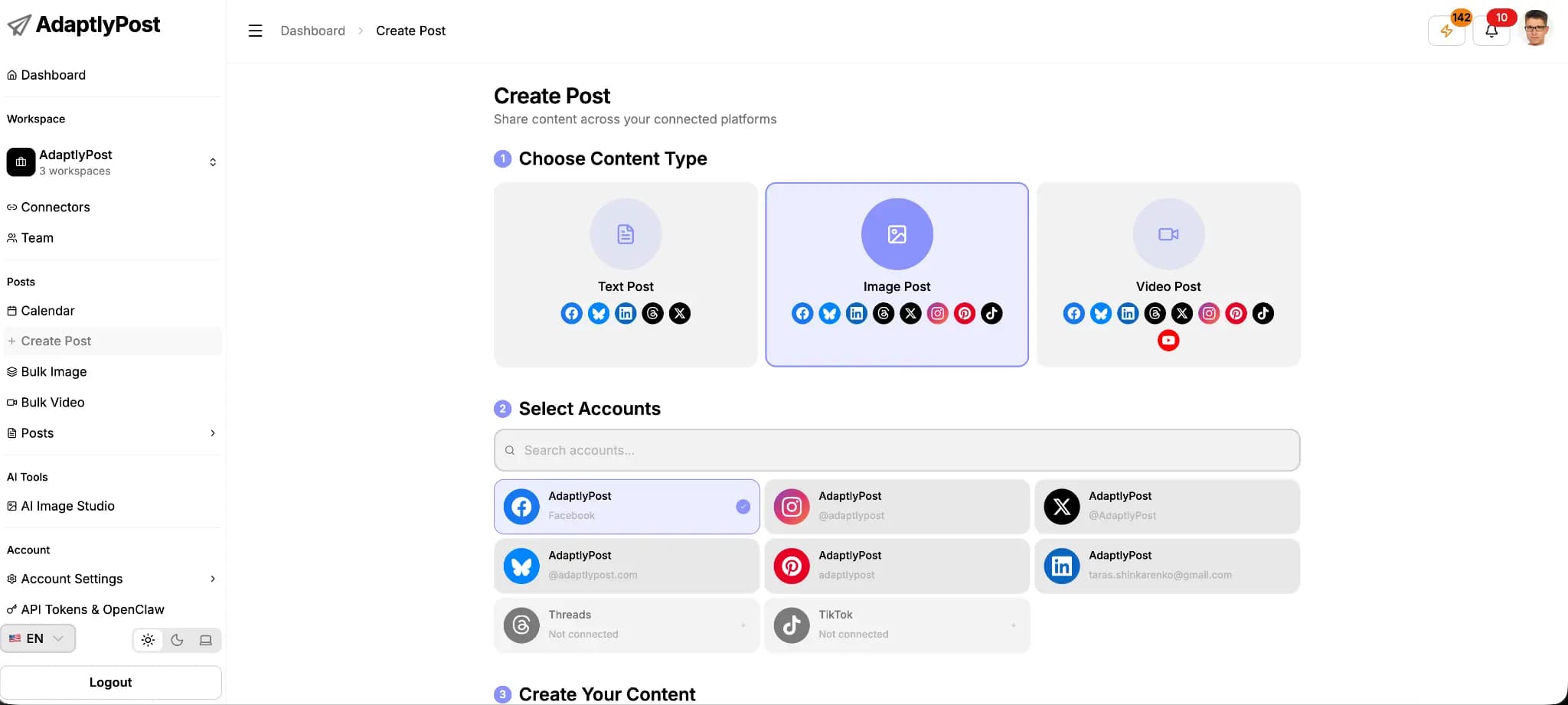Open the lightning credits counter showing 142

pos(1447,31)
